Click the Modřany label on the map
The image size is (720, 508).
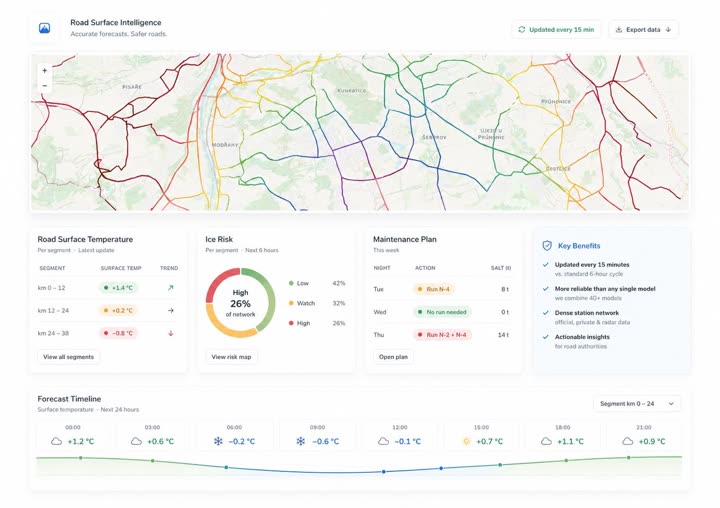pyautogui.click(x=225, y=145)
